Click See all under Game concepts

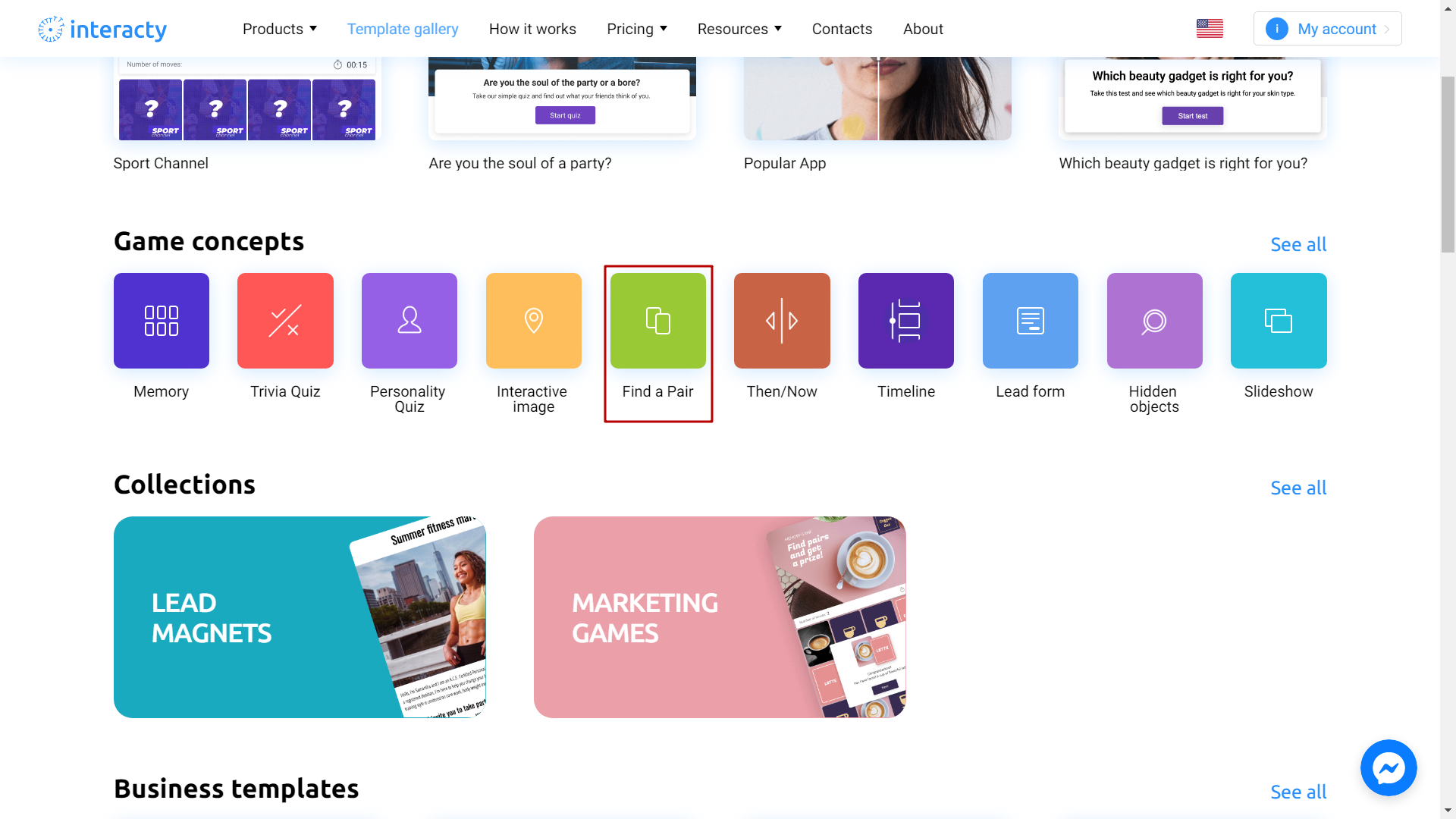tap(1298, 244)
